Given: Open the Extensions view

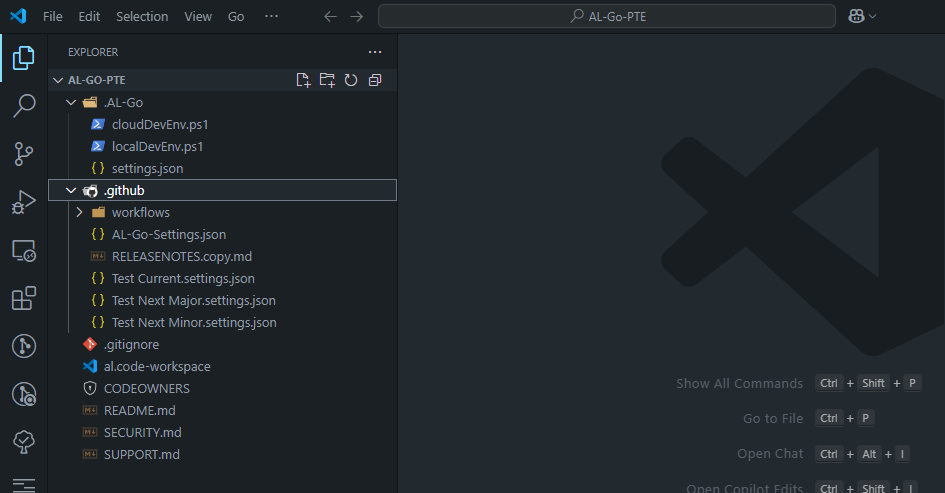Looking at the screenshot, I should (24, 298).
